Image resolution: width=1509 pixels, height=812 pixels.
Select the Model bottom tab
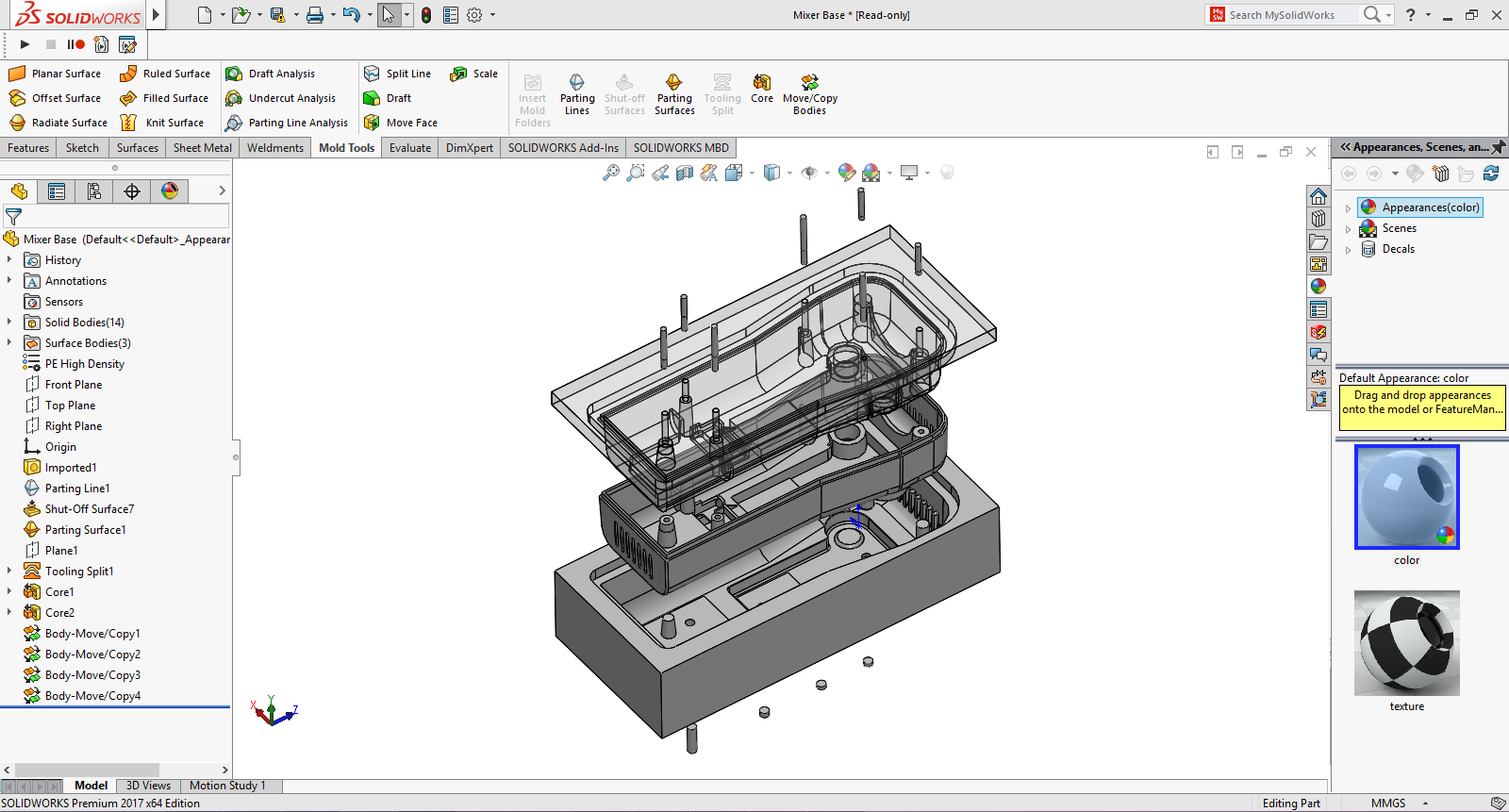(x=91, y=786)
